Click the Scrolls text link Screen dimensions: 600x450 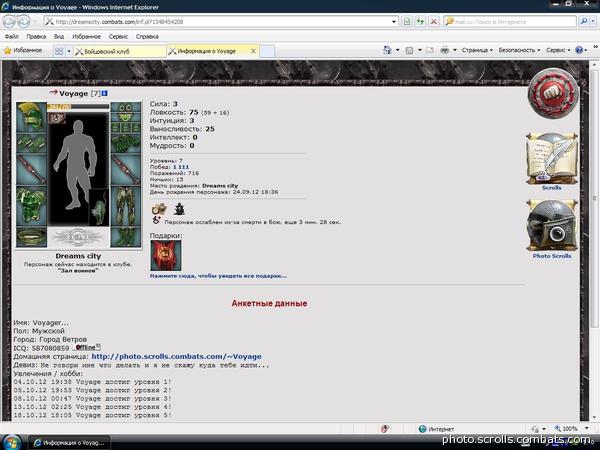click(x=551, y=188)
